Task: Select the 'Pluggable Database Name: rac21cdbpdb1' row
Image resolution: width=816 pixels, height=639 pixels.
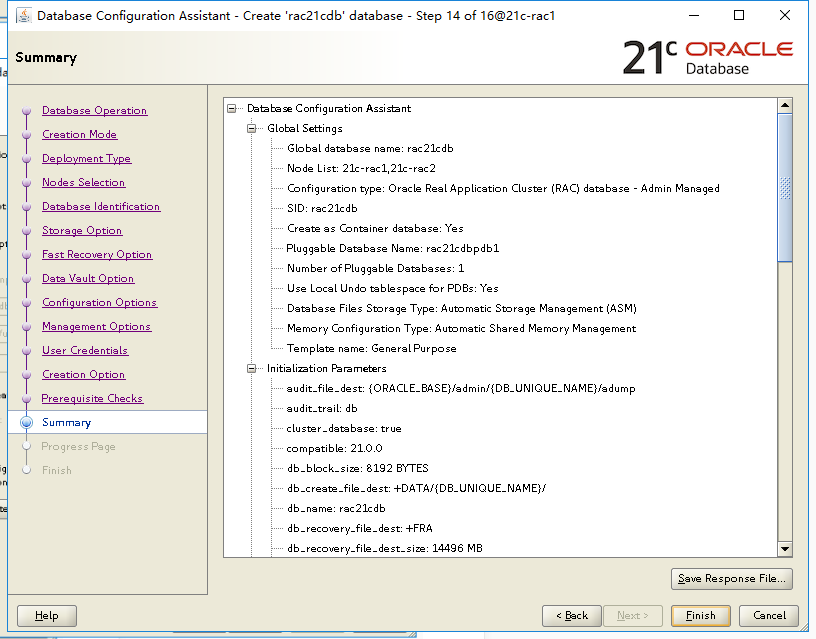Action: 393,248
